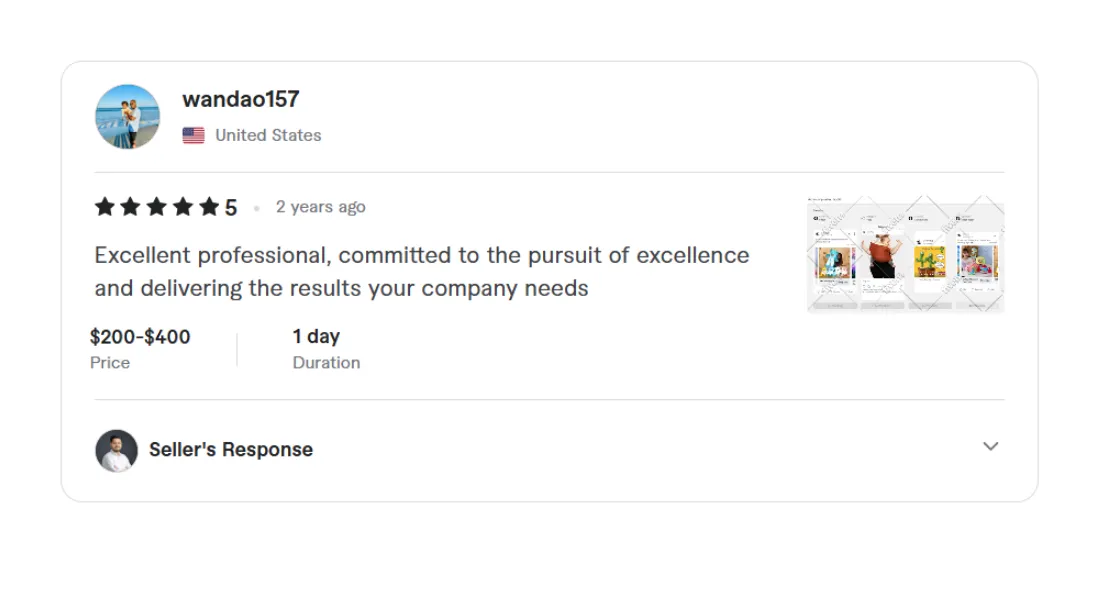Image resolution: width=1100 pixels, height=600 pixels.
Task: Click the fourth rating star
Action: [x=183, y=207]
